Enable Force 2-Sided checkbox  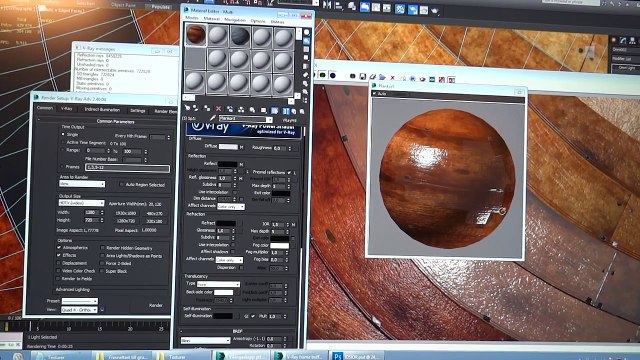click(102, 263)
